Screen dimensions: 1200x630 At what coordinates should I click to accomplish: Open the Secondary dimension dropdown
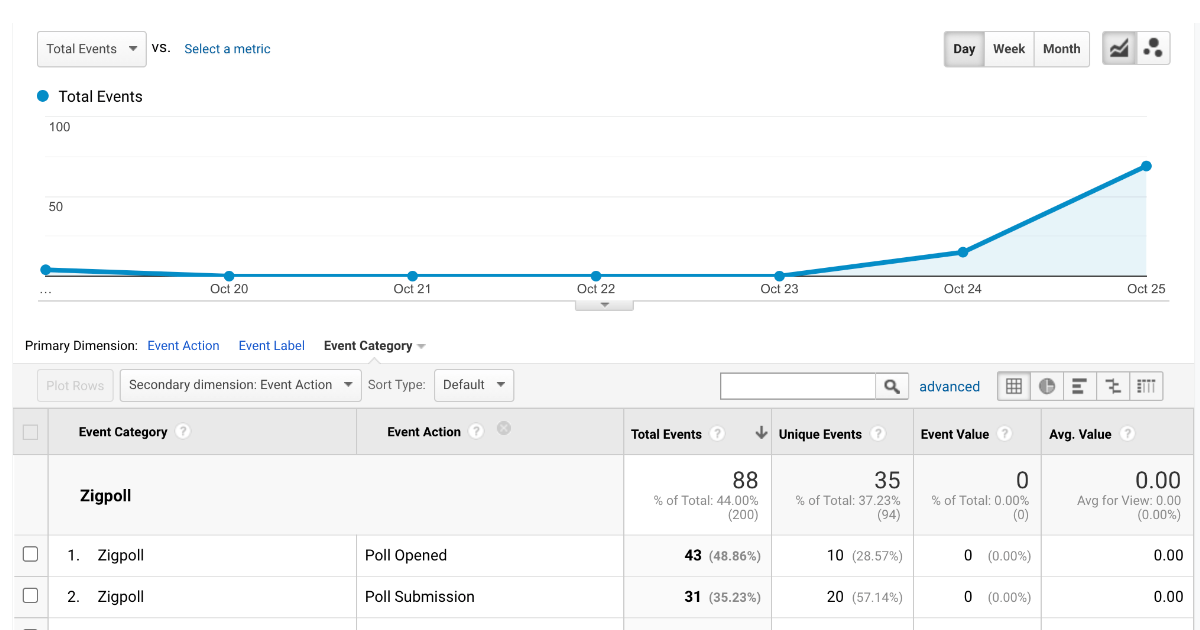tap(239, 385)
